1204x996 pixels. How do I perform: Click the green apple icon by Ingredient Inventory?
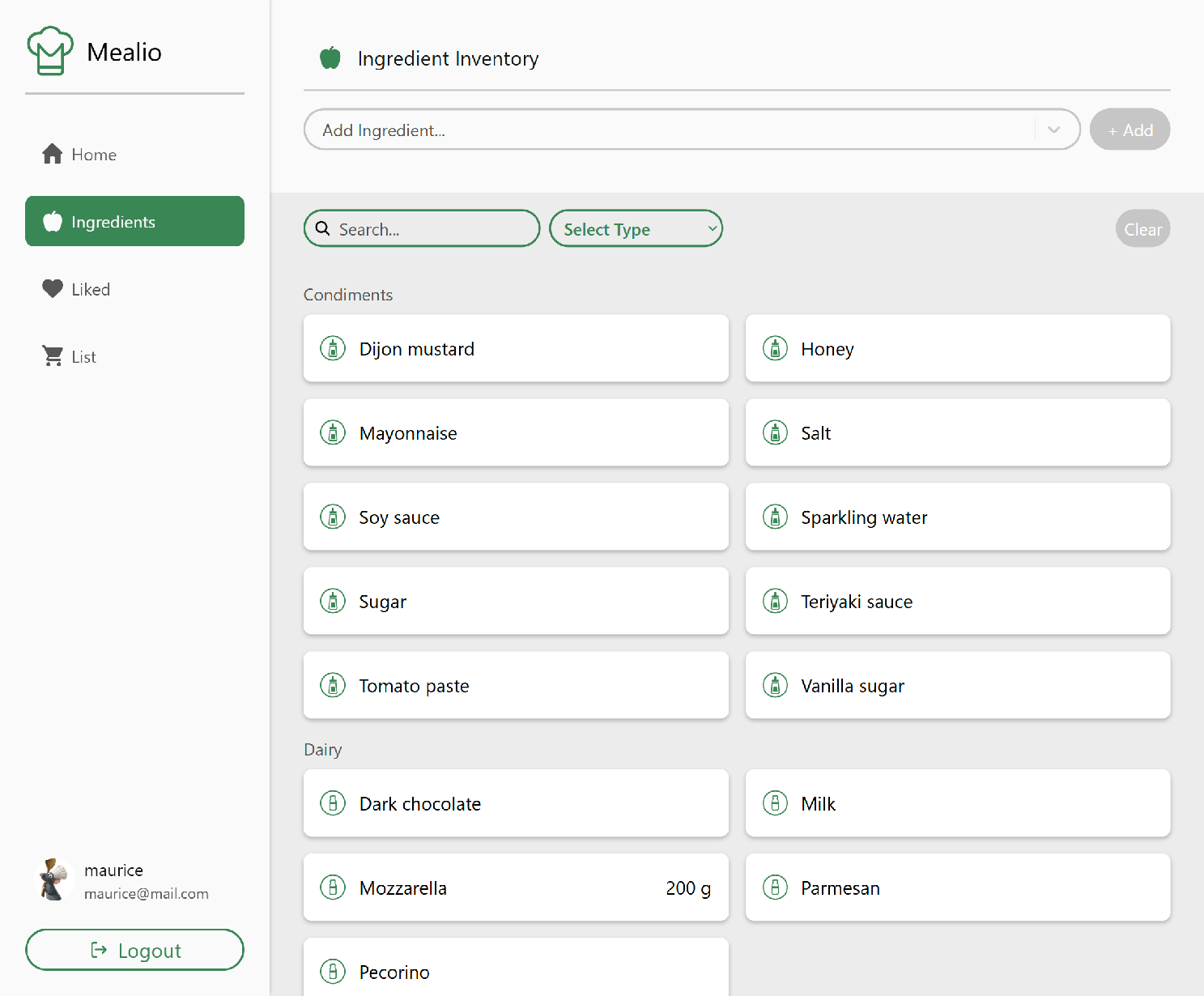(330, 58)
